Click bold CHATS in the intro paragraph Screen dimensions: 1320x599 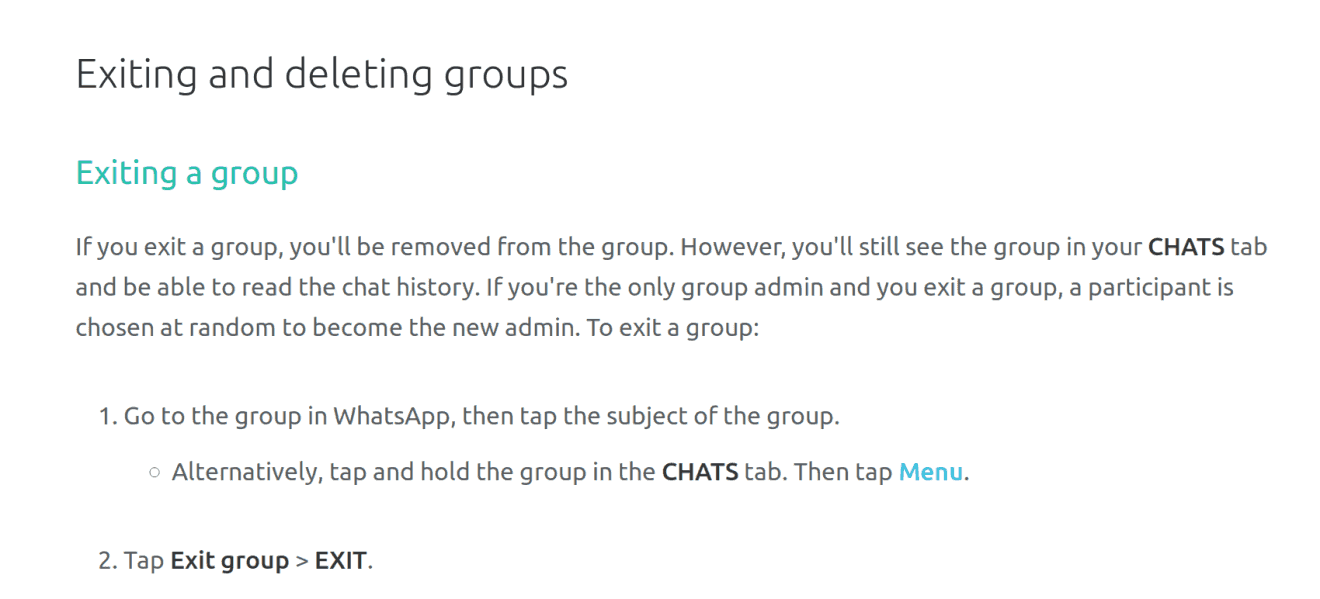coord(1186,246)
